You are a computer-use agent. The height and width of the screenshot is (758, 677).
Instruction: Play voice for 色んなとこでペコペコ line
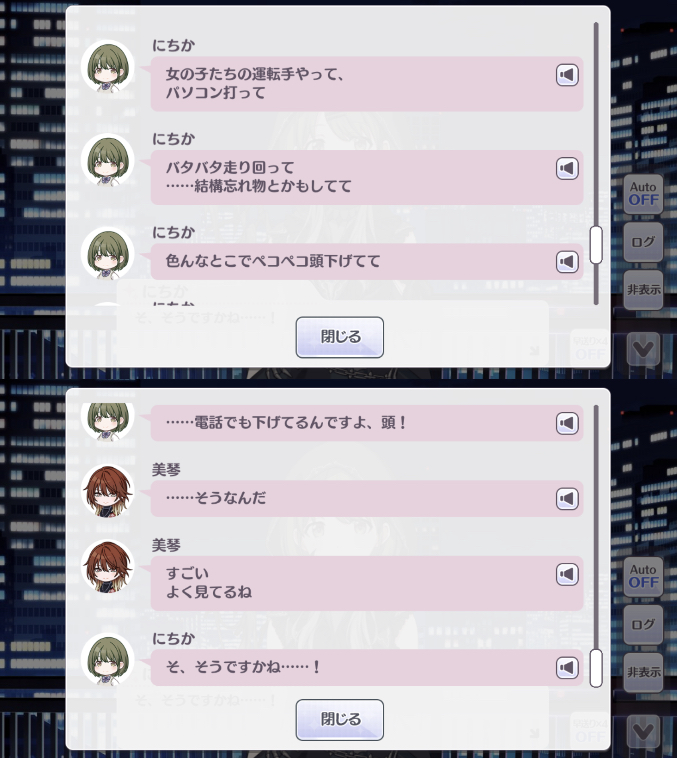567,262
